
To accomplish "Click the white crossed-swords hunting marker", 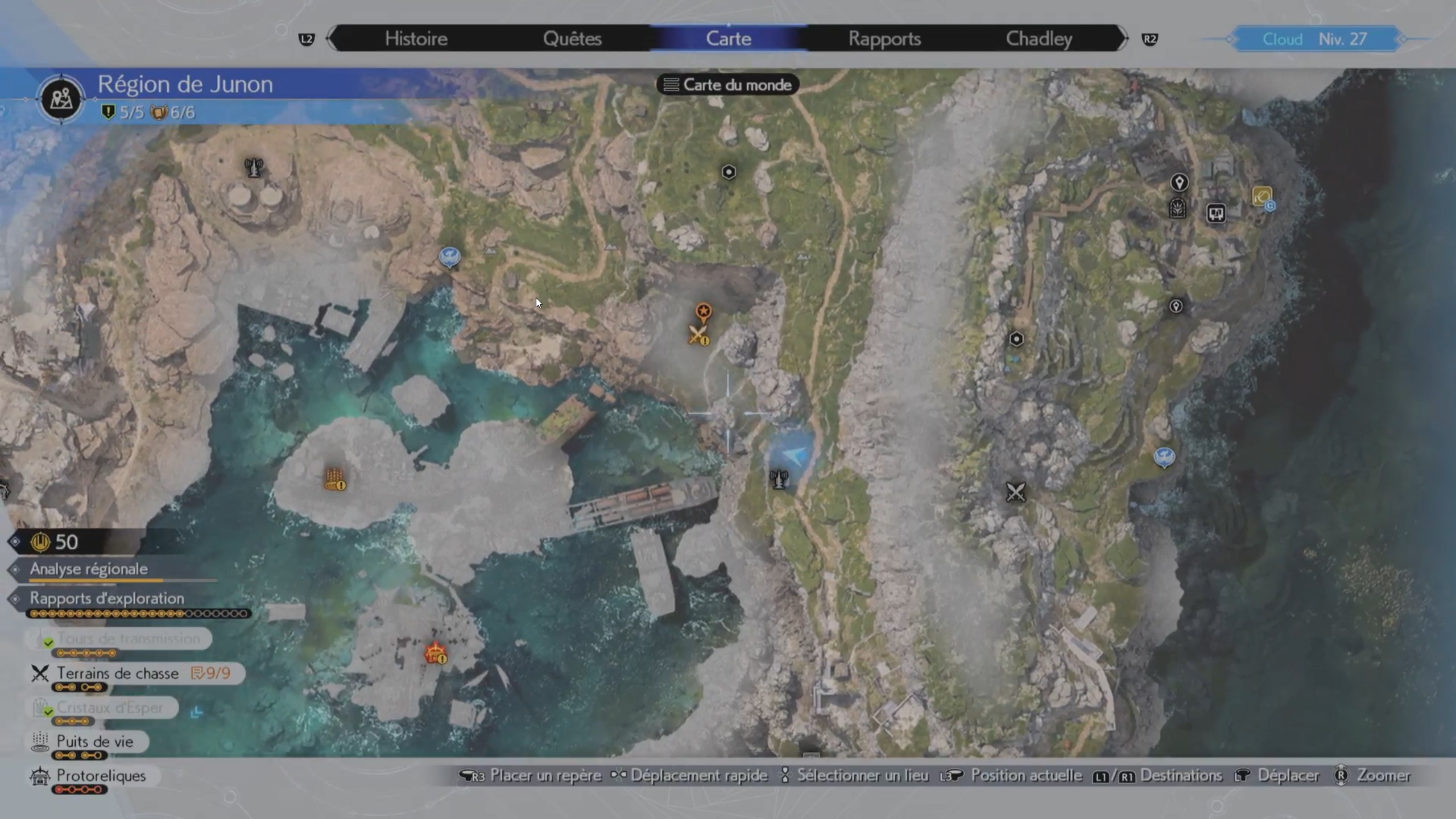I will [1015, 491].
